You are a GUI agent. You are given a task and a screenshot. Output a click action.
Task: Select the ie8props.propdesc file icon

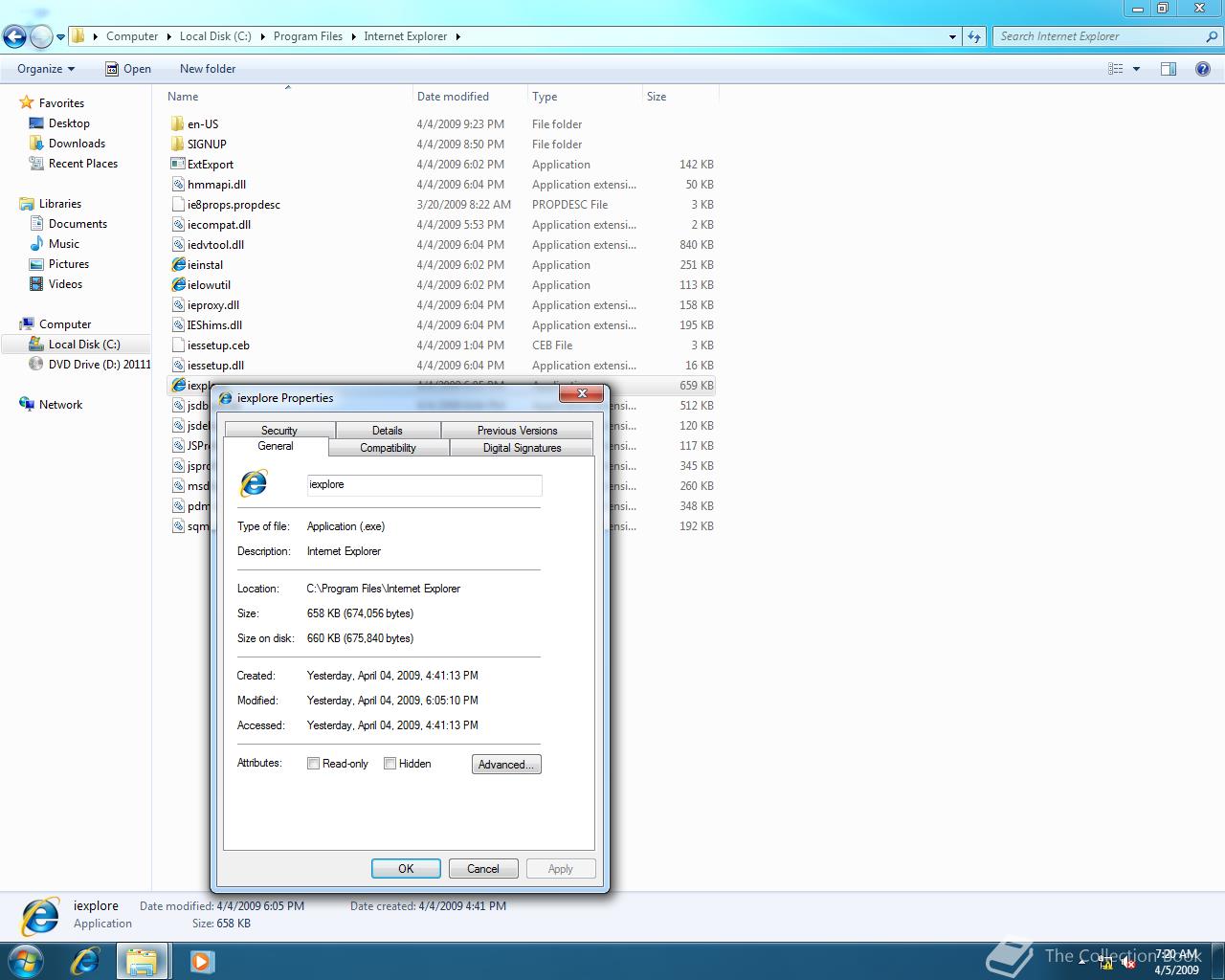point(177,205)
